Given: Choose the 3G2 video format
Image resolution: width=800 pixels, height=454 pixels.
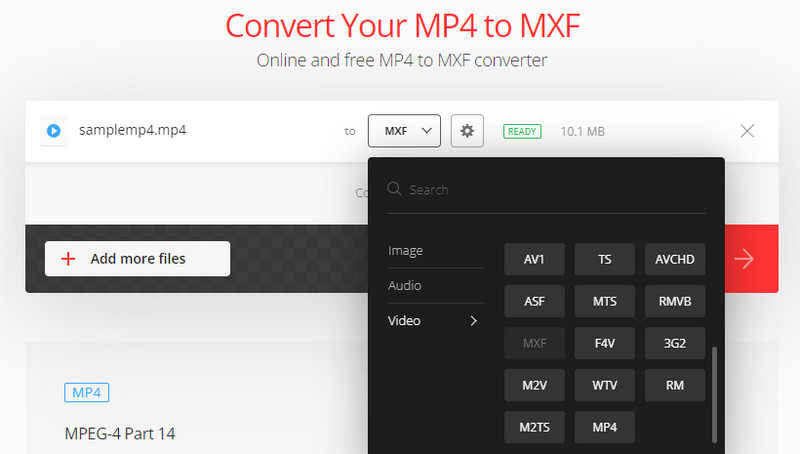Looking at the screenshot, I should pyautogui.click(x=675, y=343).
